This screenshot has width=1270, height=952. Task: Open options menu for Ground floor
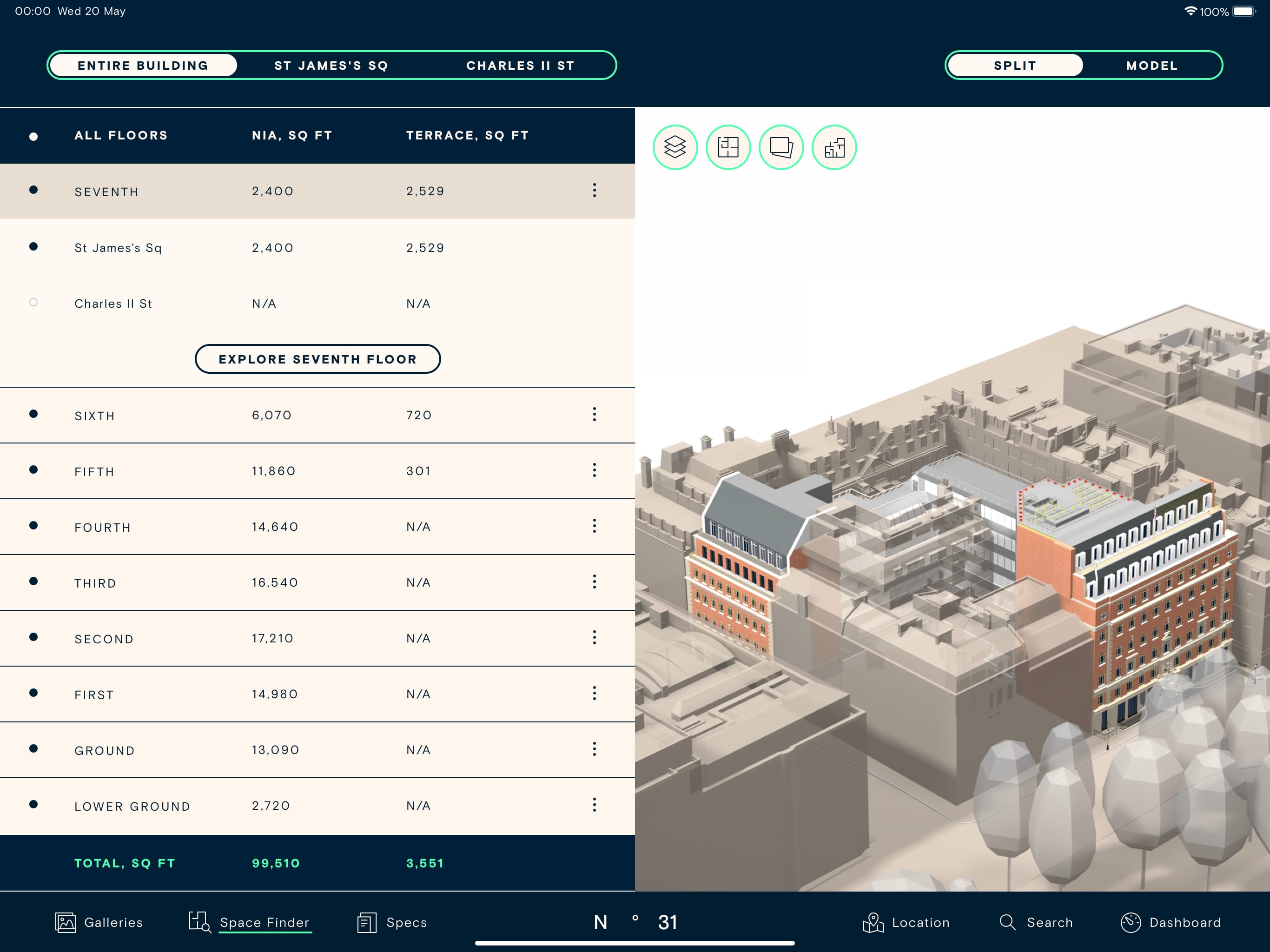pos(594,749)
